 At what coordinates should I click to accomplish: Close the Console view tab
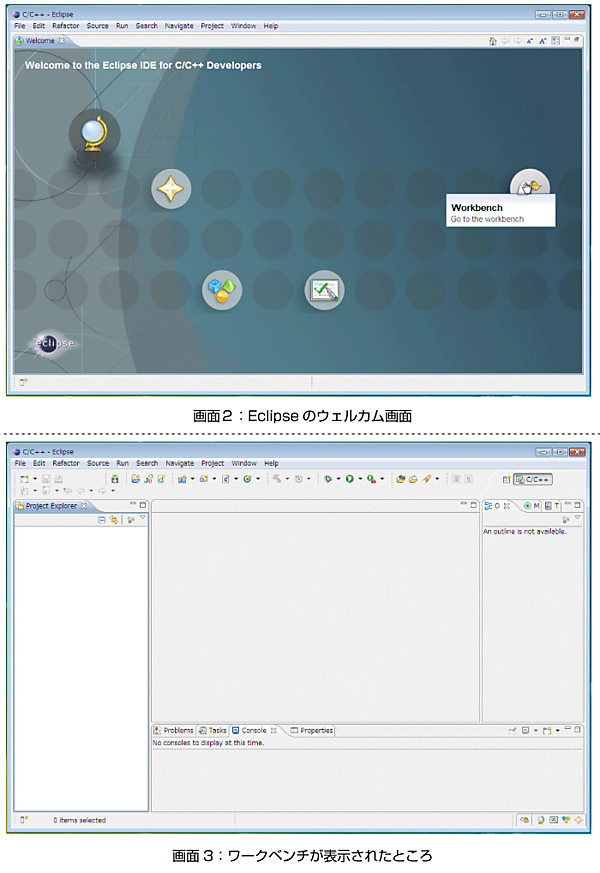[x=273, y=730]
